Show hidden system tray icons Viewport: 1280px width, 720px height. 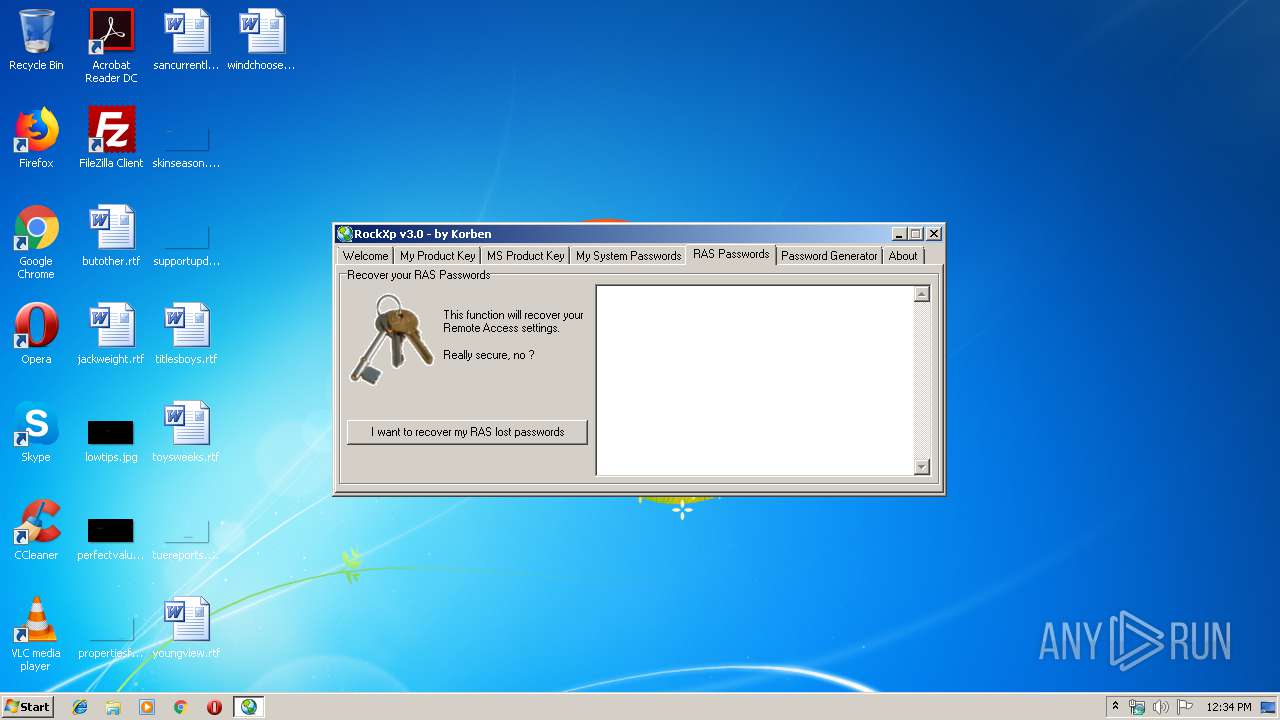coord(1115,706)
